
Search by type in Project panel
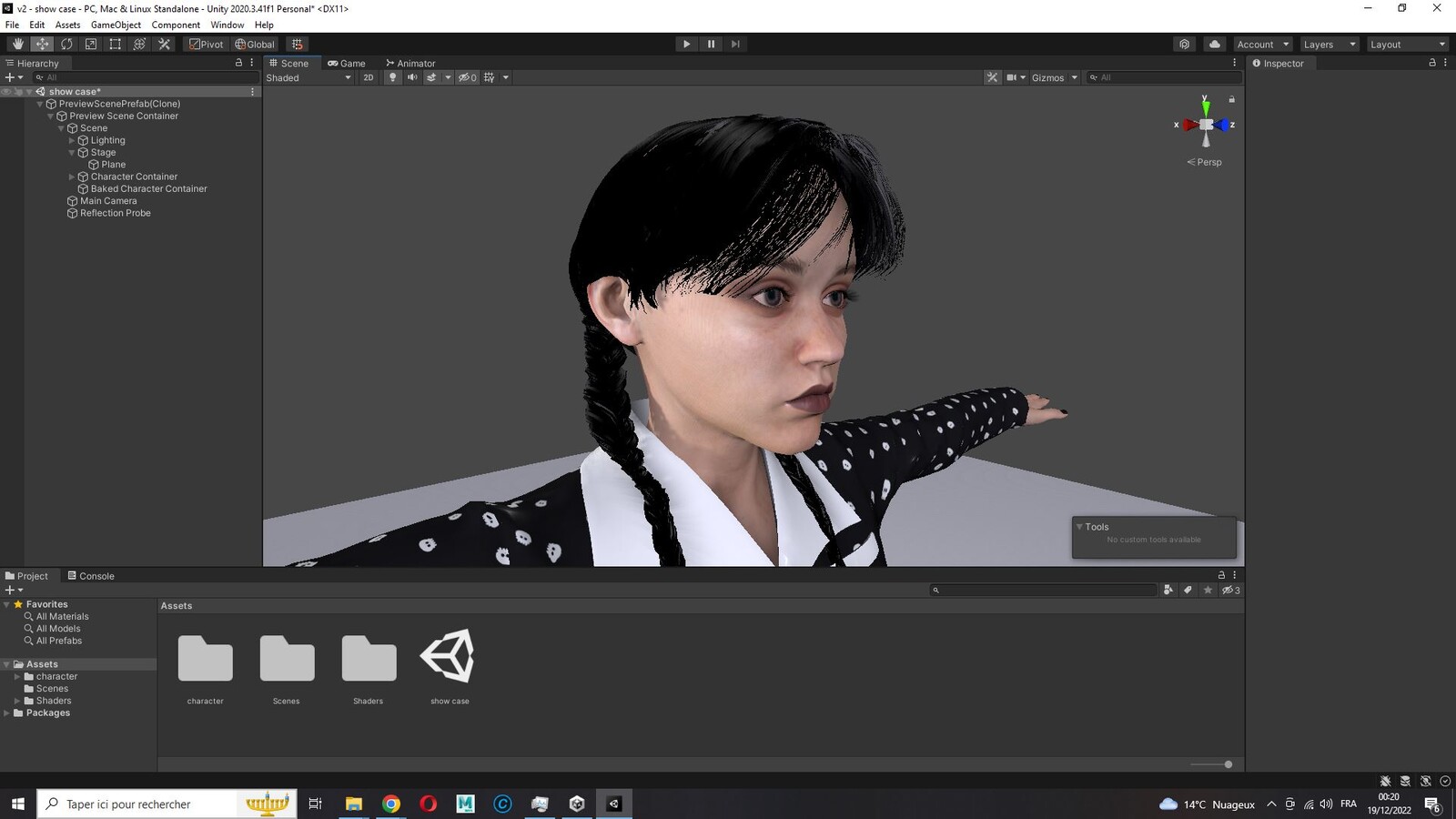[x=1168, y=590]
